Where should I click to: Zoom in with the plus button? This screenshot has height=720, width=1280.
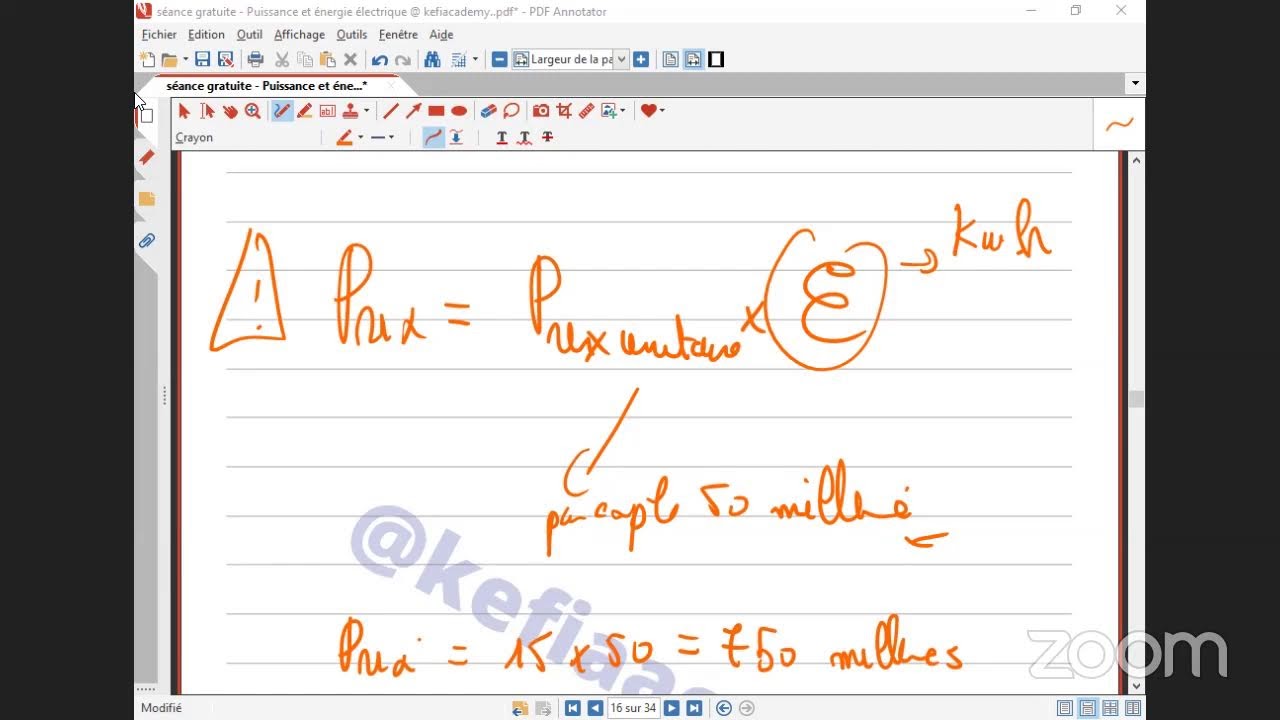[x=641, y=60]
